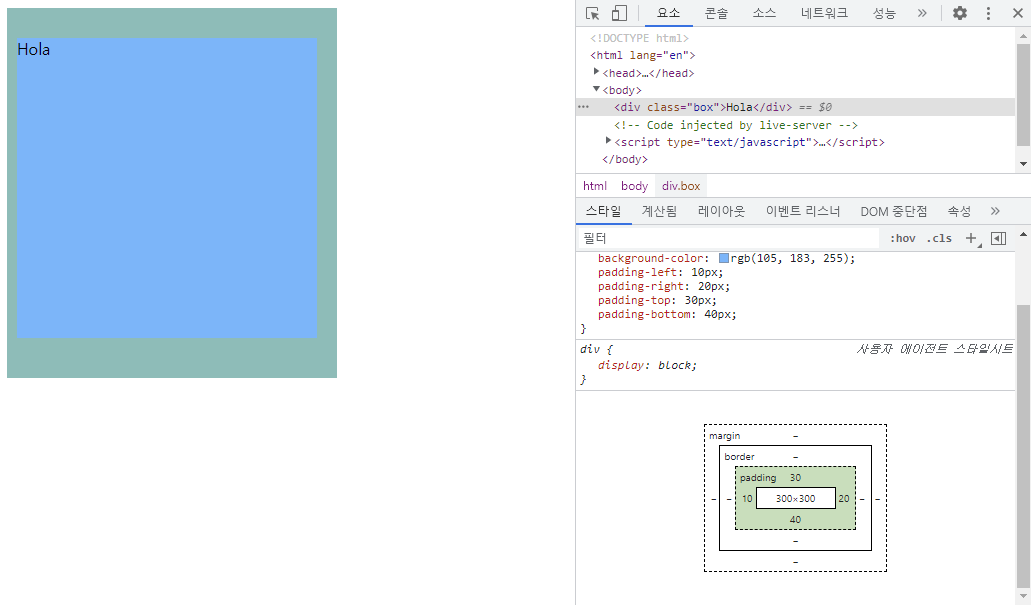
Task: Close the DevTools panel
Action: tap(1017, 13)
